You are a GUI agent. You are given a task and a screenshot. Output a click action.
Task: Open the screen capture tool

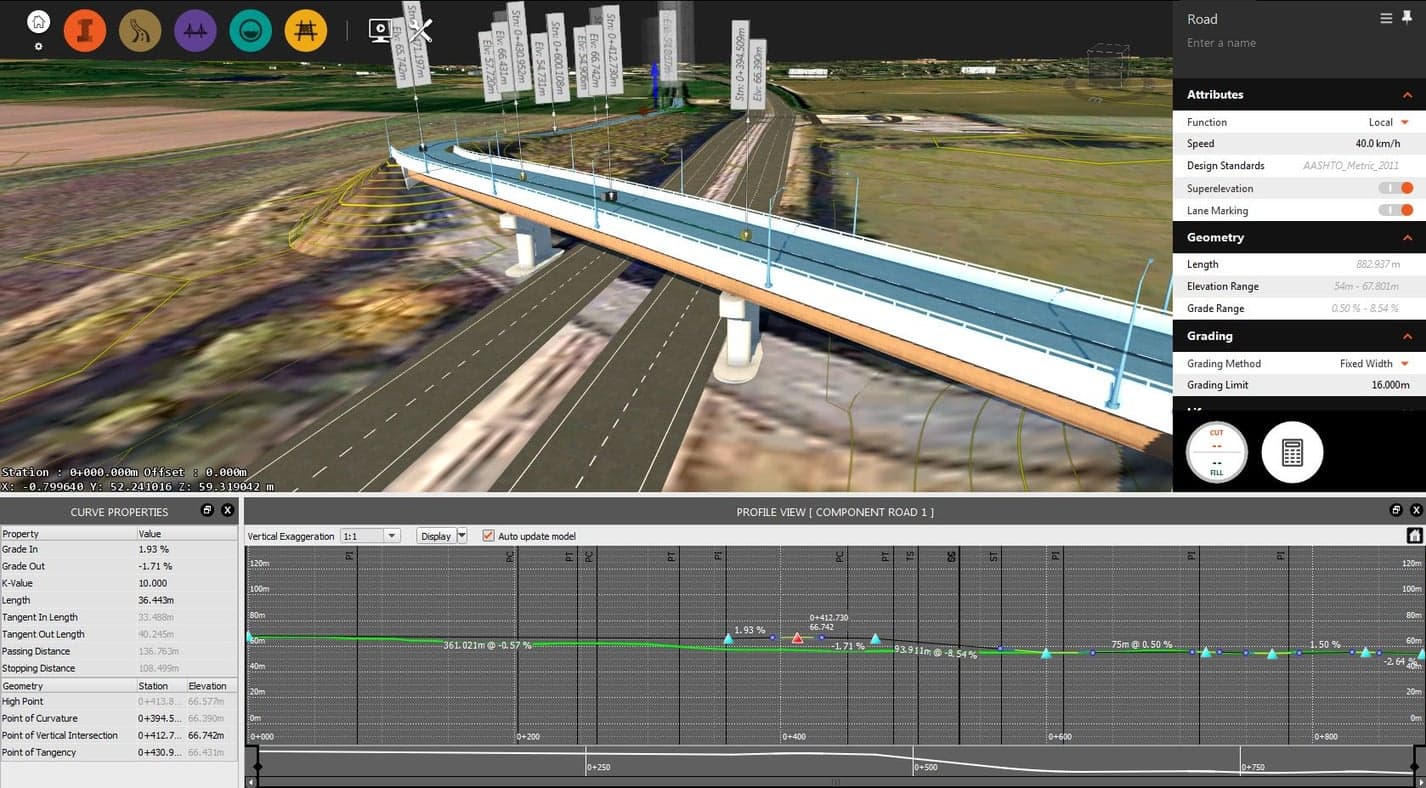coord(380,30)
